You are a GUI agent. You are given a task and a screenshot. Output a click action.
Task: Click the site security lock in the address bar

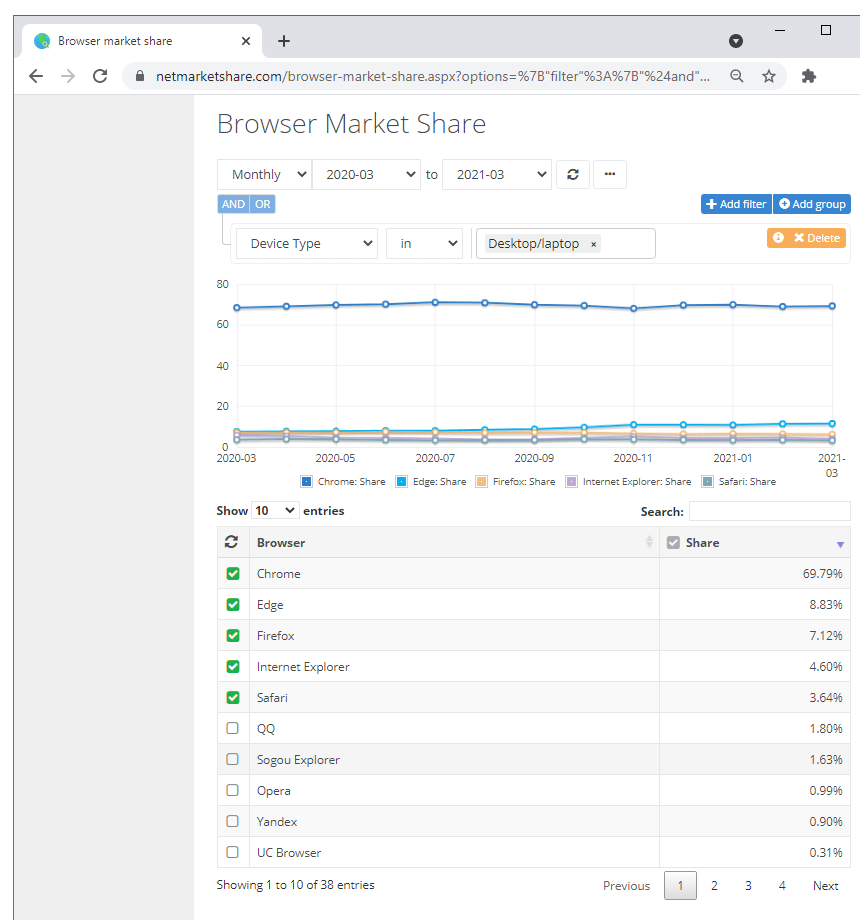point(140,75)
